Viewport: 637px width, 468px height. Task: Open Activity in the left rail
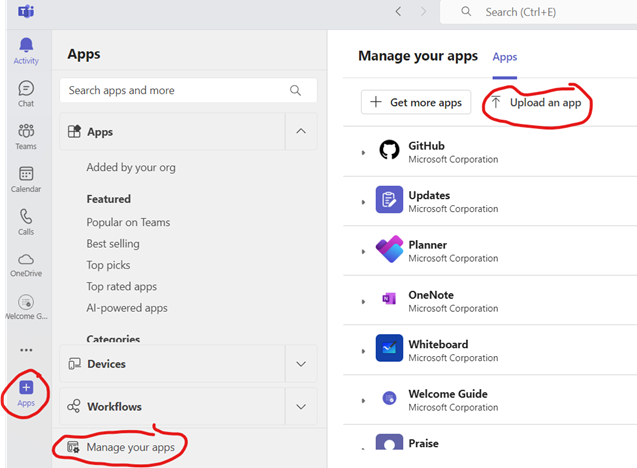coord(26,50)
